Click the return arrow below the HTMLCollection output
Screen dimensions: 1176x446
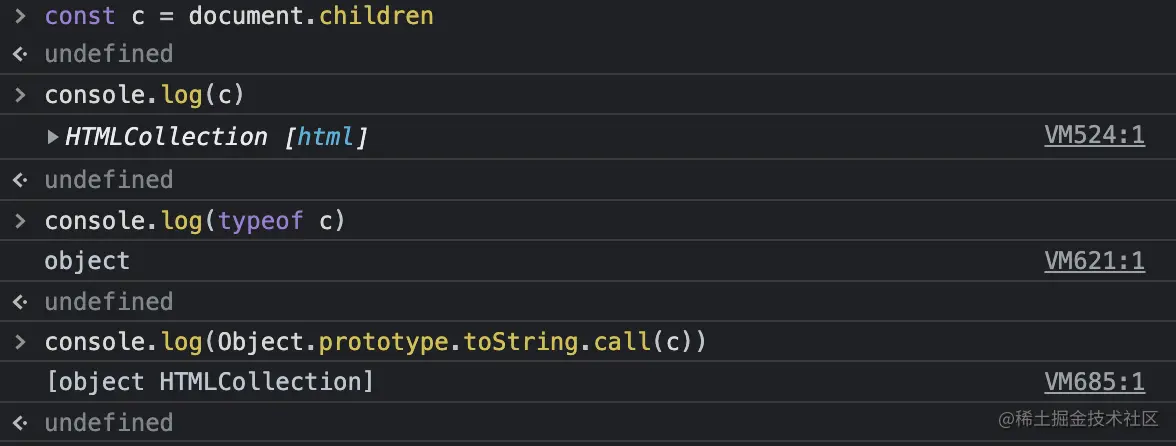[20, 180]
